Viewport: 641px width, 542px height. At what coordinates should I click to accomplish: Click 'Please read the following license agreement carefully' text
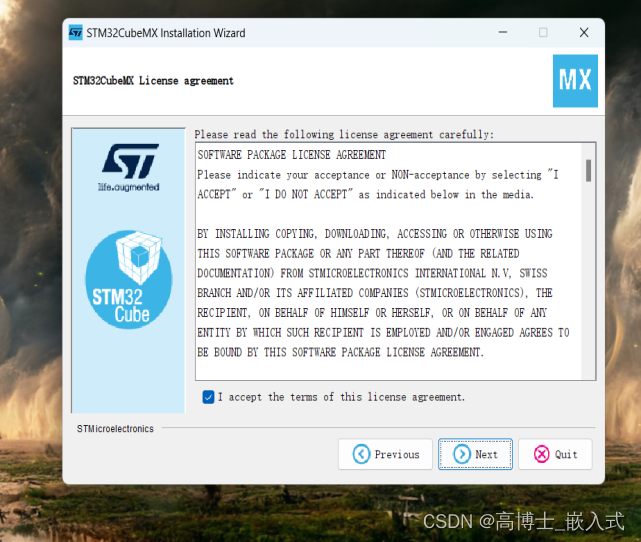pos(344,134)
